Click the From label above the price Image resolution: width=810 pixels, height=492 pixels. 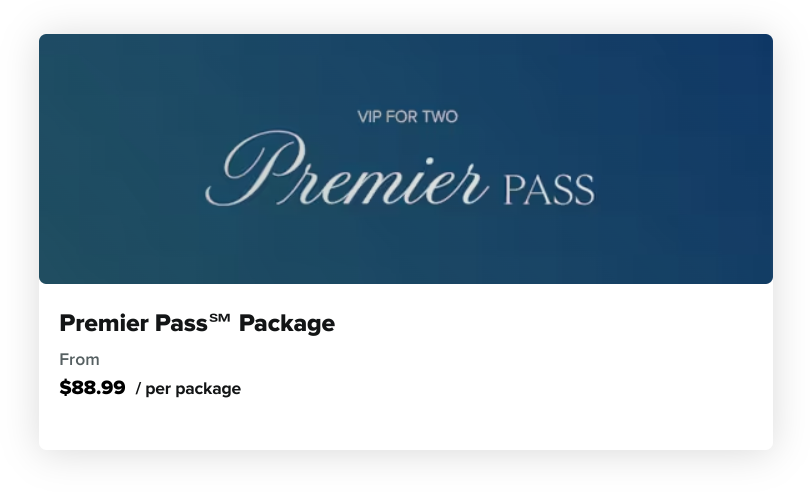coord(80,359)
